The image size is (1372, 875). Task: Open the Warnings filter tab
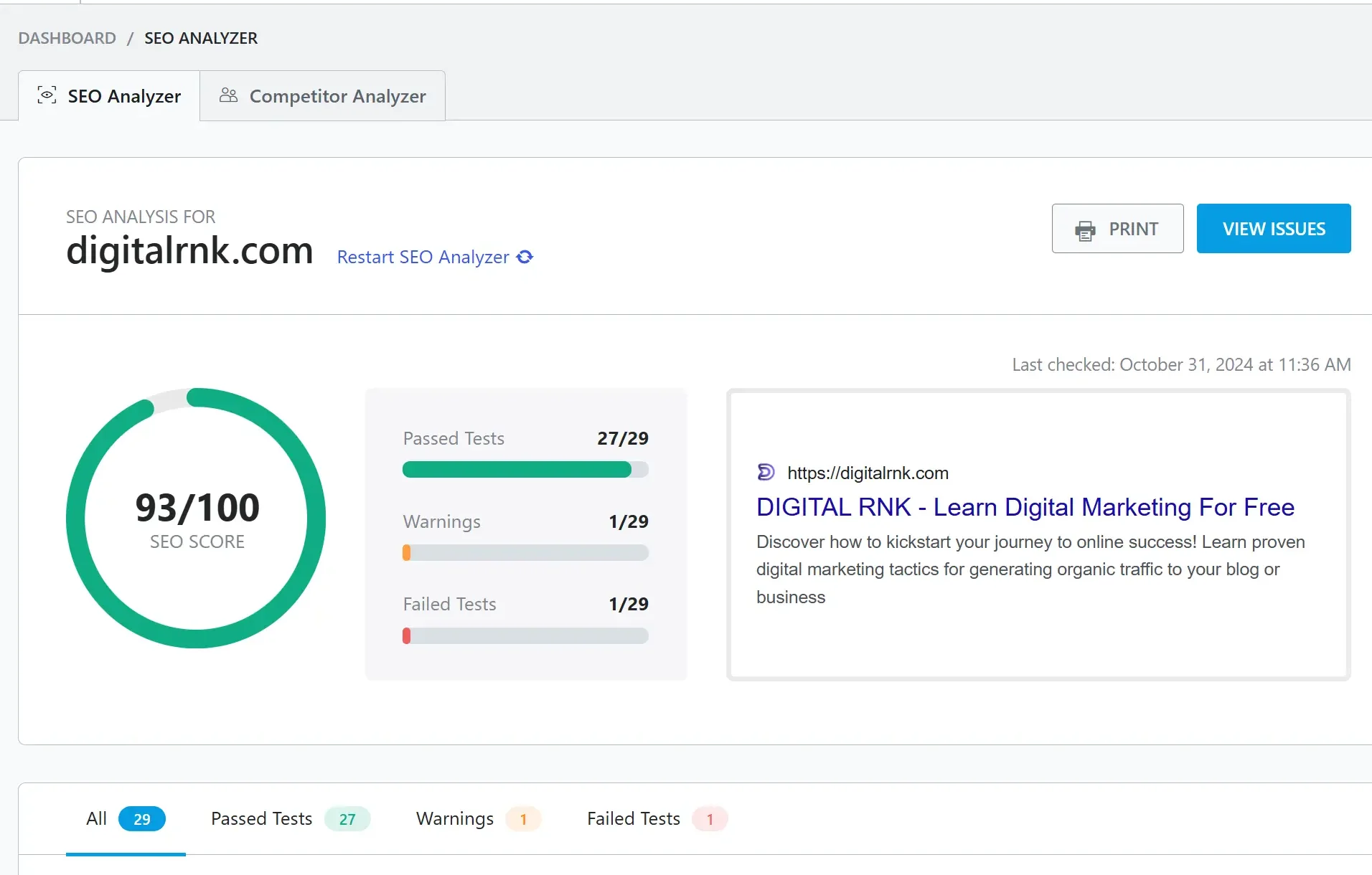[x=478, y=818]
